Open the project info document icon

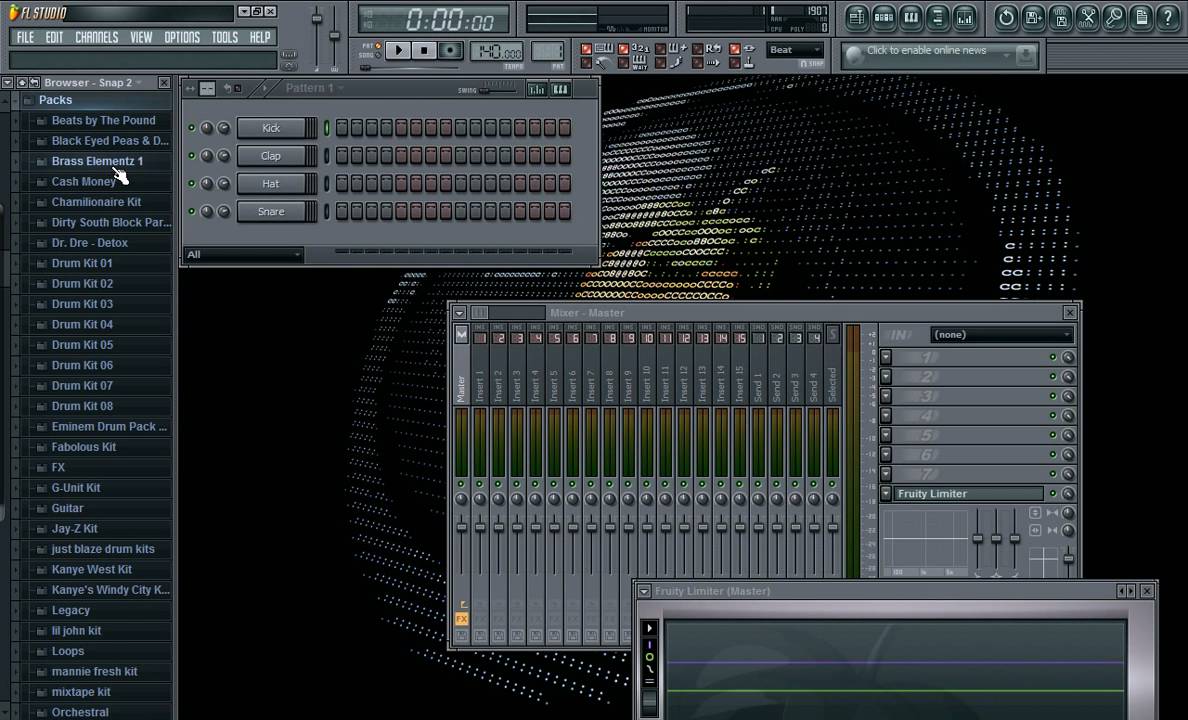(1142, 17)
